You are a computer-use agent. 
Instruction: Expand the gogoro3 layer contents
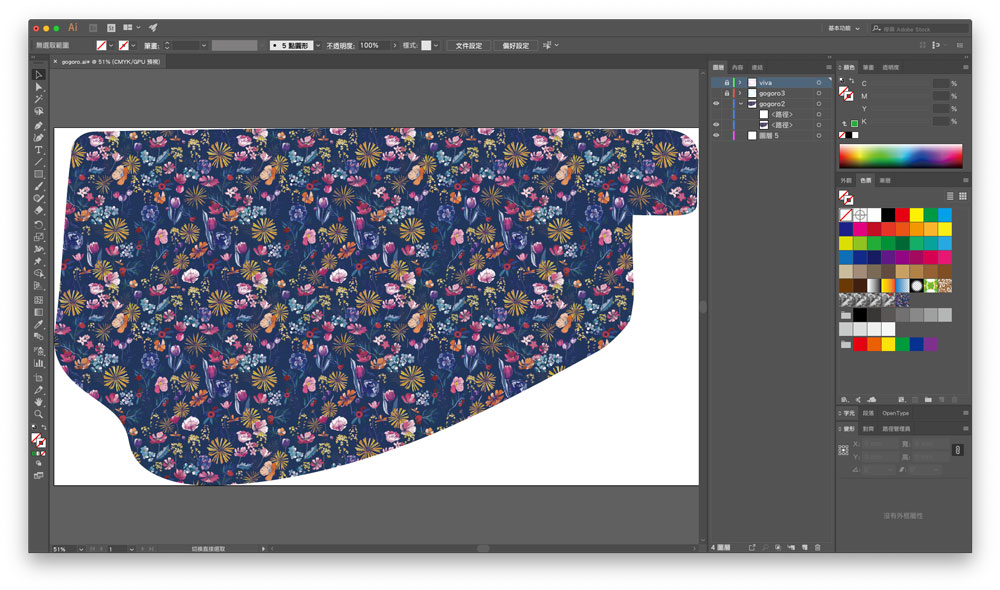pyautogui.click(x=739, y=93)
